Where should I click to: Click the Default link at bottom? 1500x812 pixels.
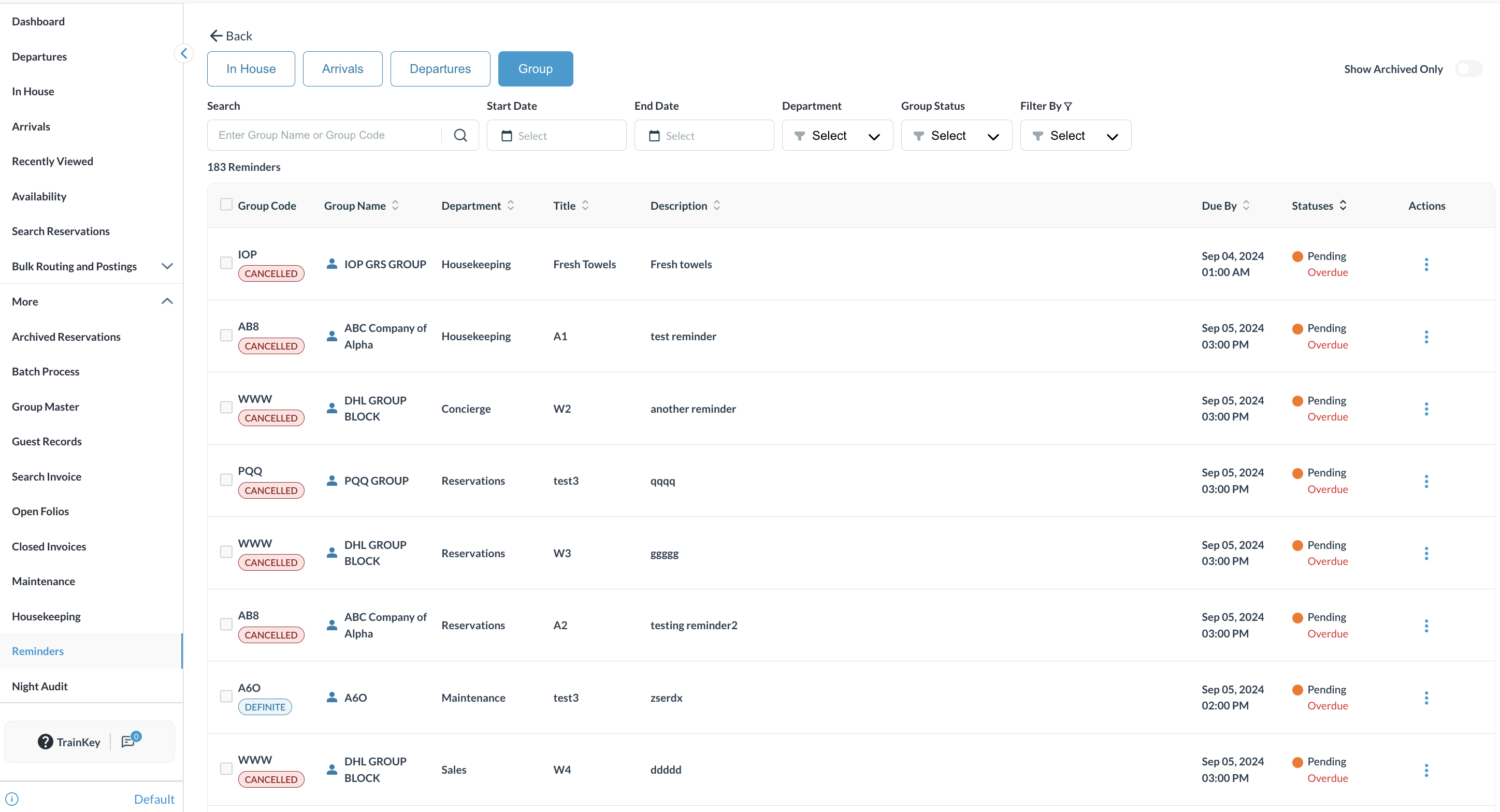click(154, 799)
